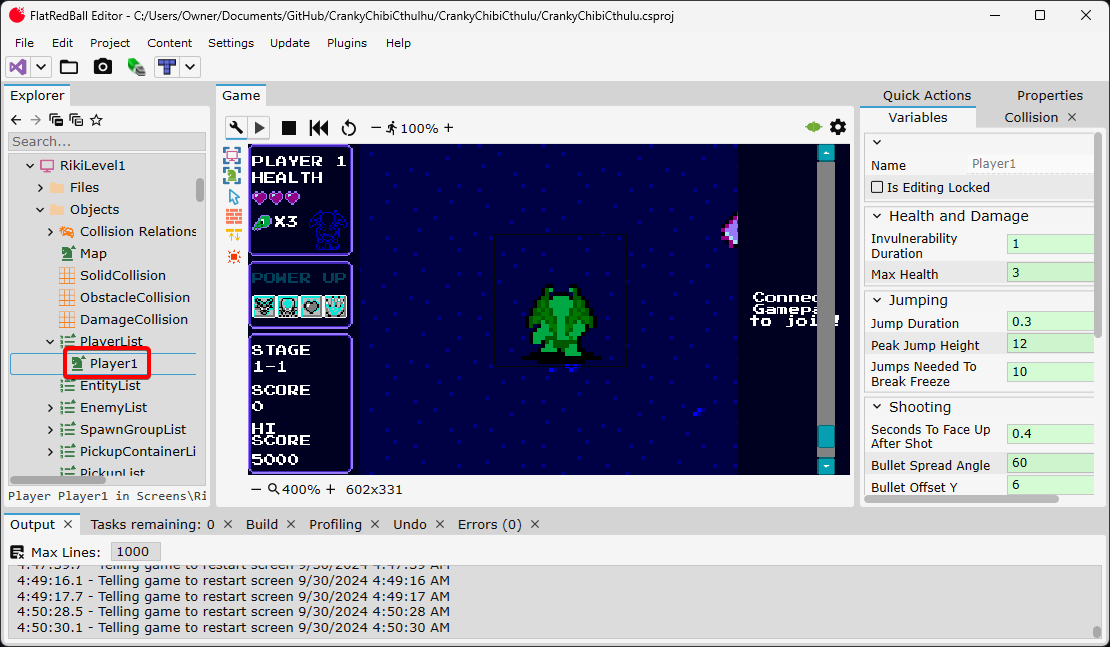The image size is (1110, 647).
Task: Open game settings gear icon
Action: pos(838,127)
